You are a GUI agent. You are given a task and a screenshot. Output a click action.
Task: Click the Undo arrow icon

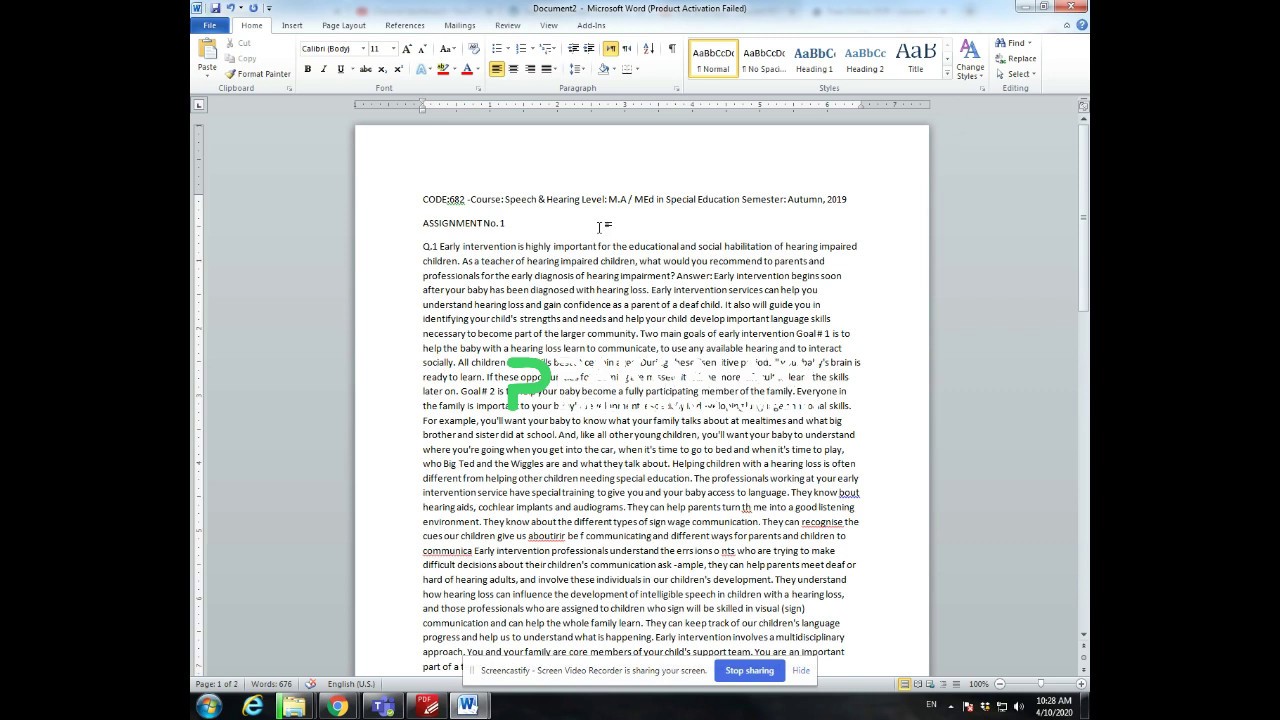pyautogui.click(x=230, y=8)
